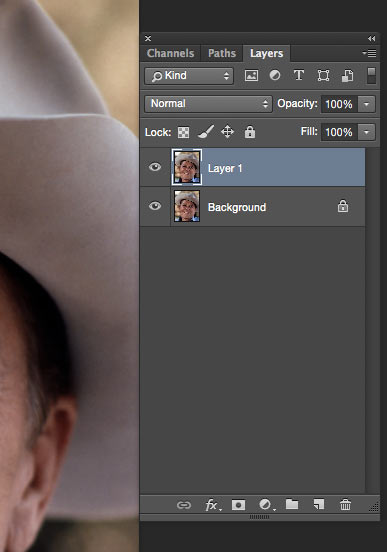
Task: Click the panel resize grip corner
Action: coord(374,507)
